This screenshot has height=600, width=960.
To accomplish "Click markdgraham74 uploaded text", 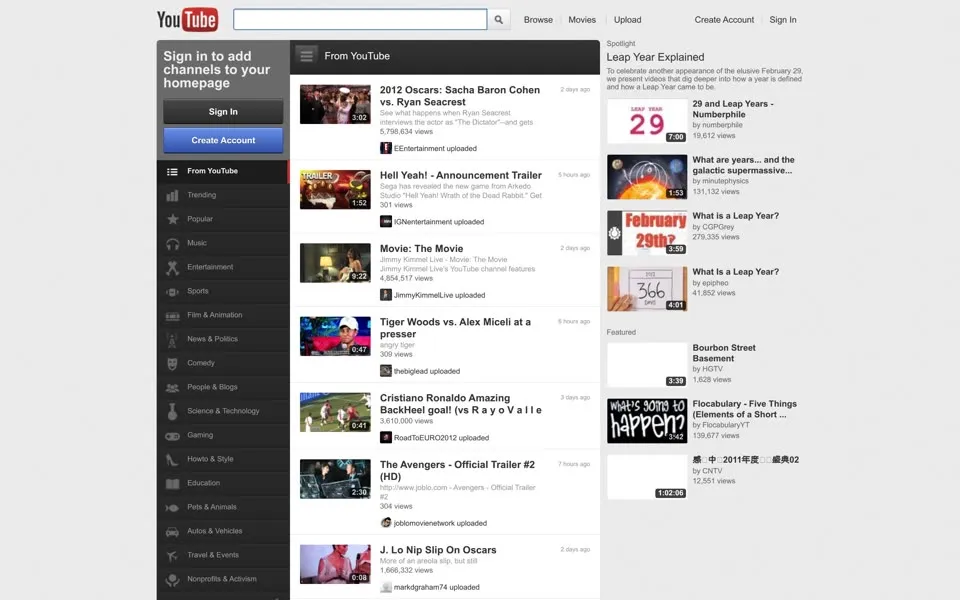I will (x=437, y=587).
